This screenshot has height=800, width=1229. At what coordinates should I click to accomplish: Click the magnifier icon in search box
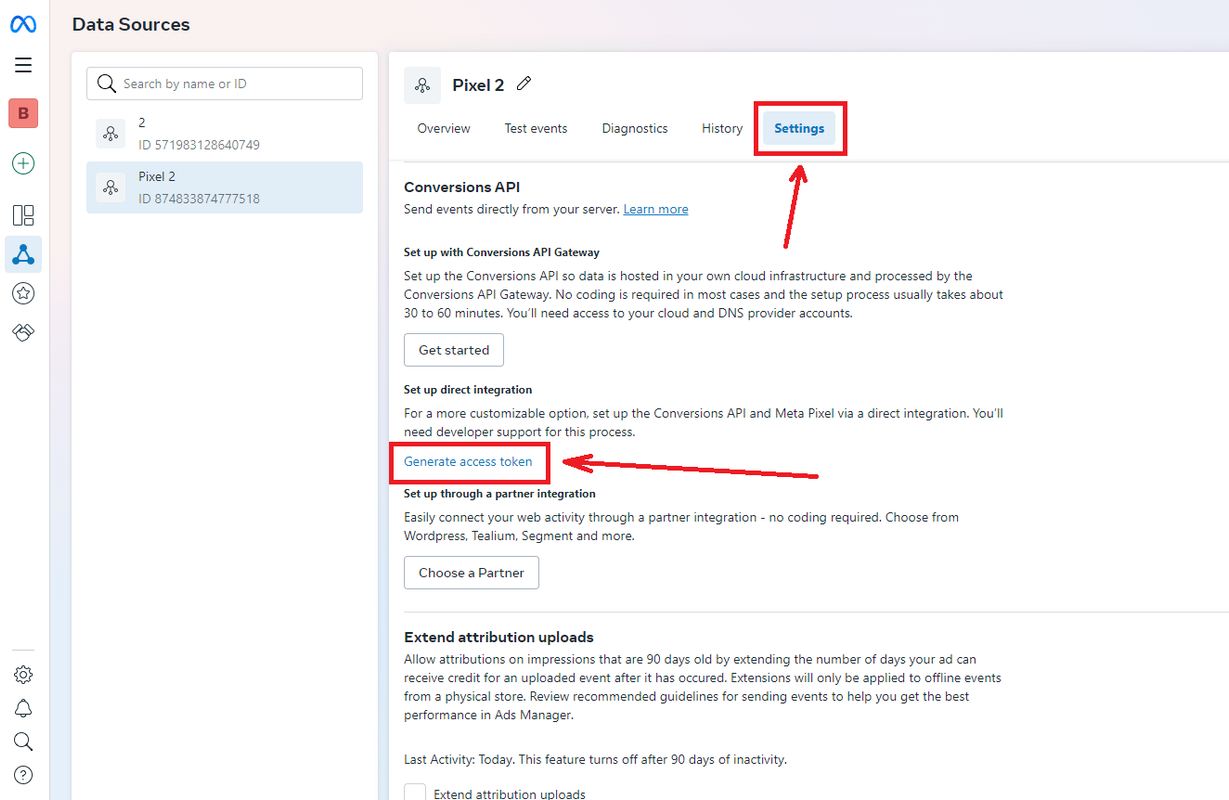click(106, 84)
